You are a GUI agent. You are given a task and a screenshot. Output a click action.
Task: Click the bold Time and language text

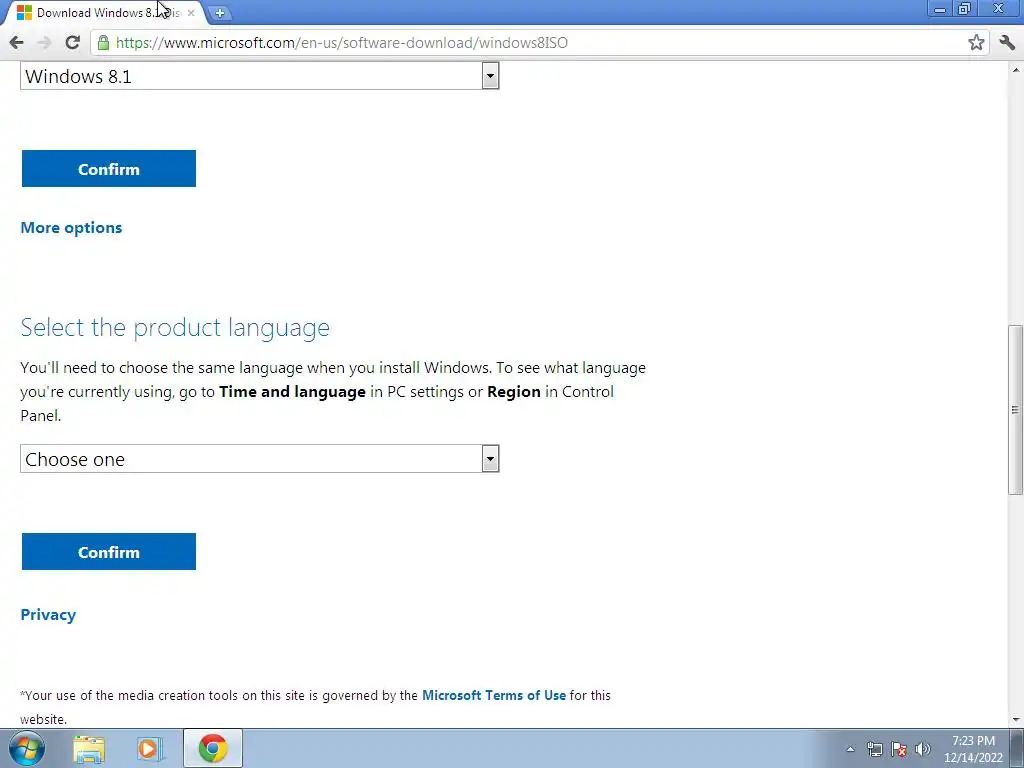(292, 392)
